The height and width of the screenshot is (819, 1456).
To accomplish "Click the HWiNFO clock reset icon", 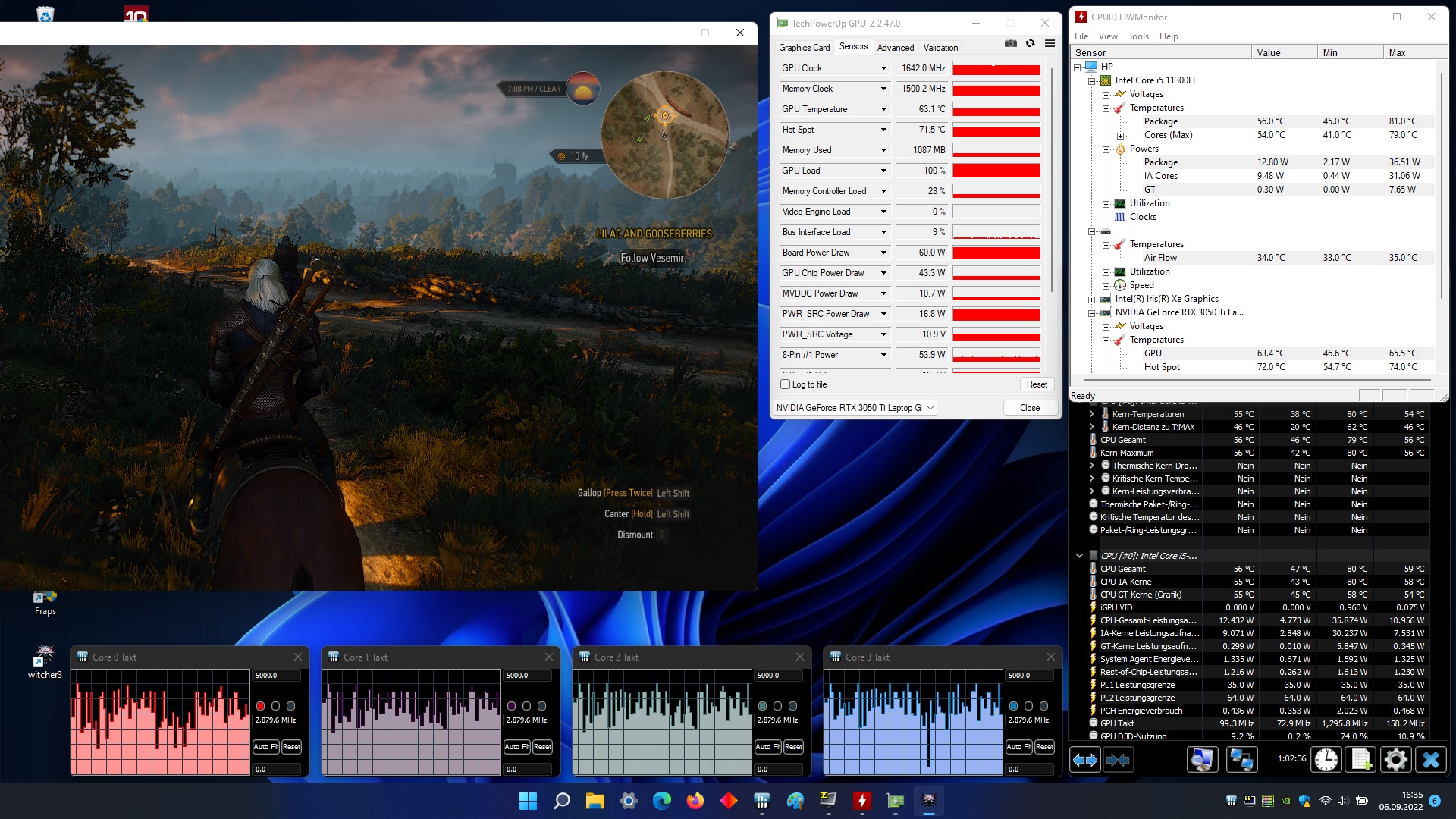I will tap(1326, 760).
